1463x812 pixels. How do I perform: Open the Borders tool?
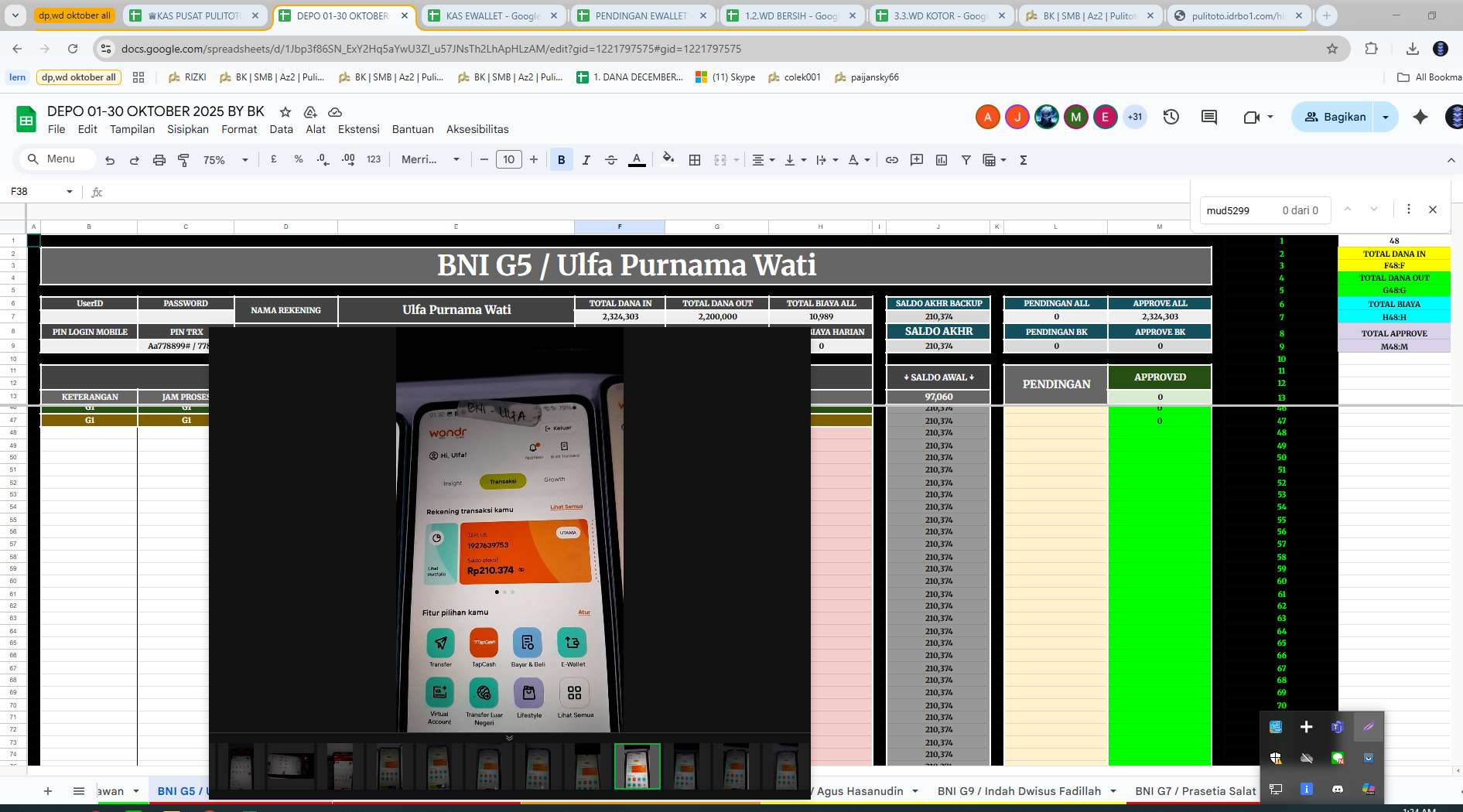click(695, 160)
